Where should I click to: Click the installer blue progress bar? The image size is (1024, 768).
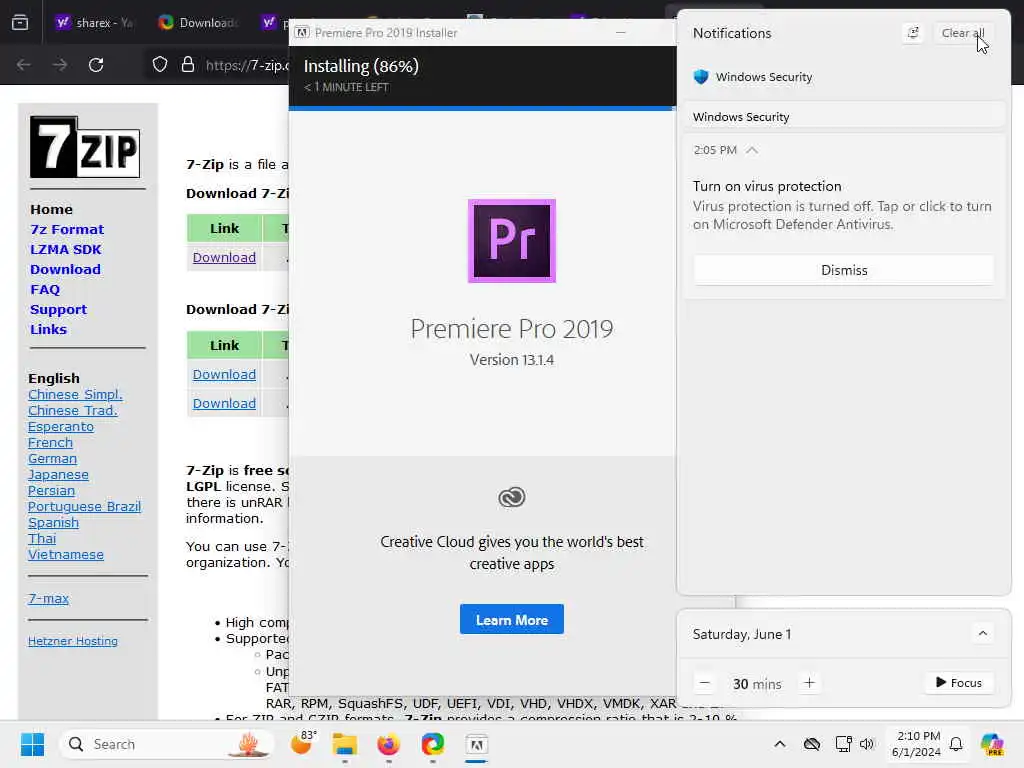(x=482, y=108)
